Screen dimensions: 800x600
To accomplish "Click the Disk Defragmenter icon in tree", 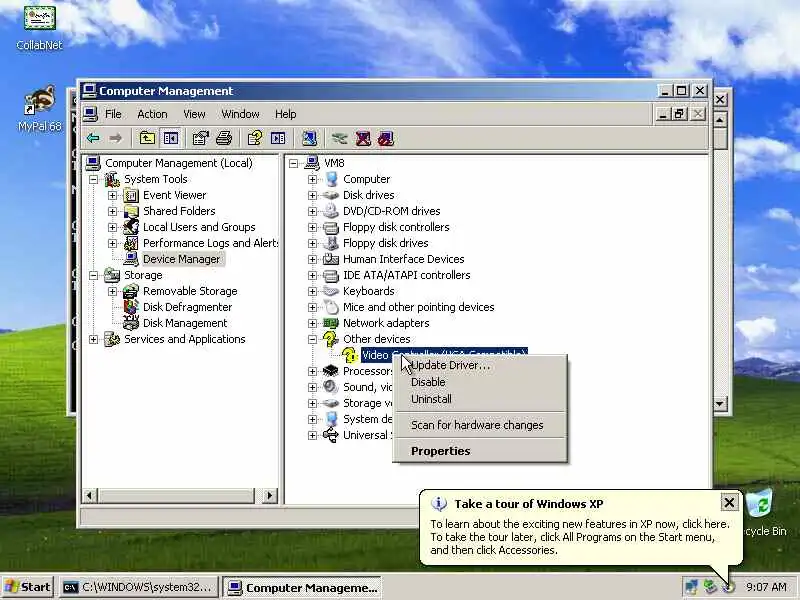I will (x=131, y=307).
